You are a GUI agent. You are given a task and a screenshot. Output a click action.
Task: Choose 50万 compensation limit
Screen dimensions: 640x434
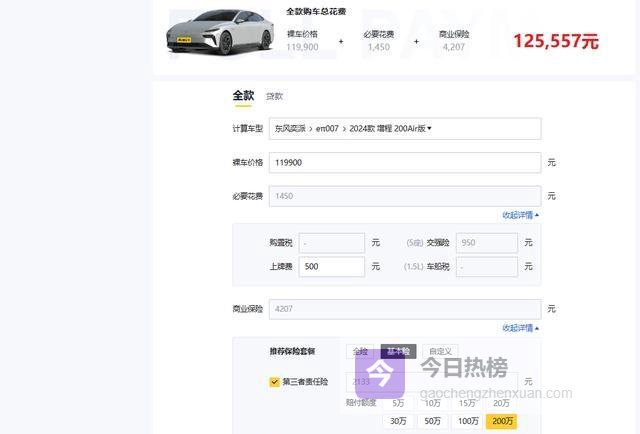click(433, 421)
